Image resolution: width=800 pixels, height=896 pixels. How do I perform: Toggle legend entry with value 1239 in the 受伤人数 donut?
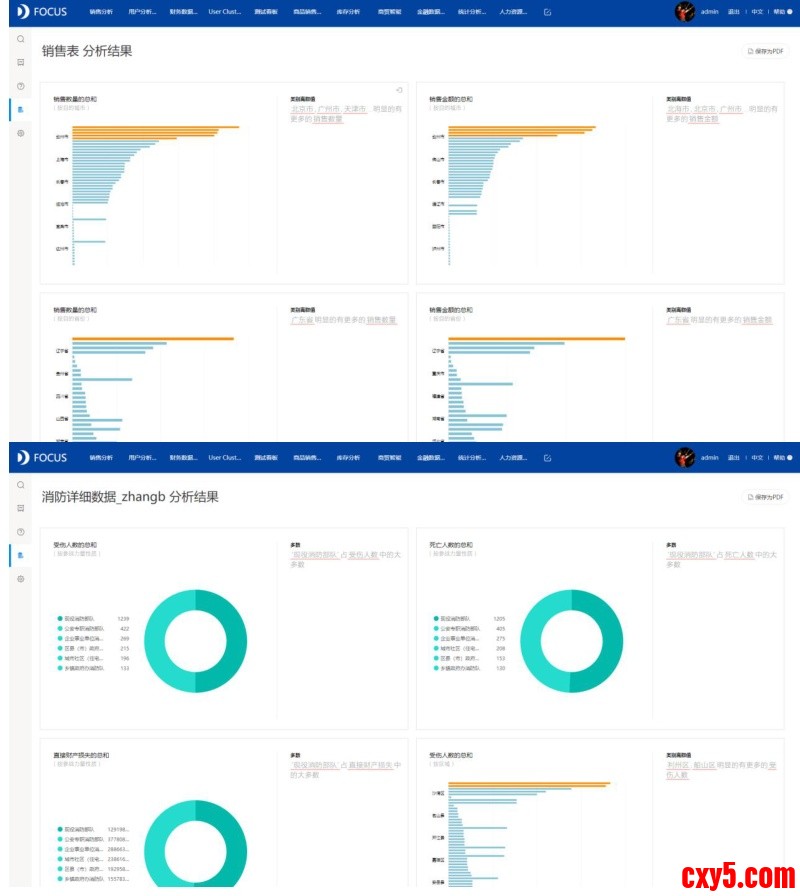(x=93, y=618)
